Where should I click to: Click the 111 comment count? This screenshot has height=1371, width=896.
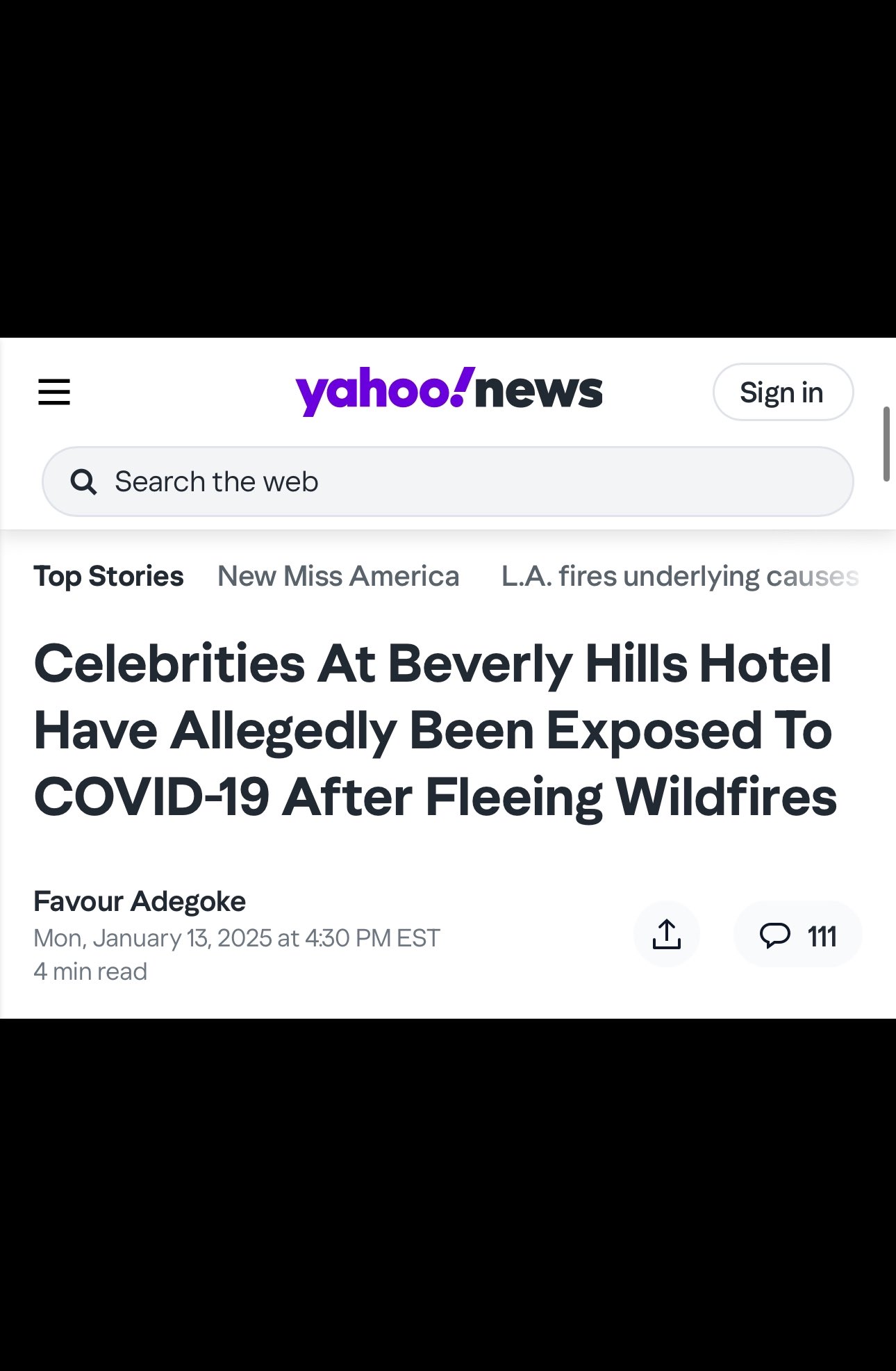822,937
